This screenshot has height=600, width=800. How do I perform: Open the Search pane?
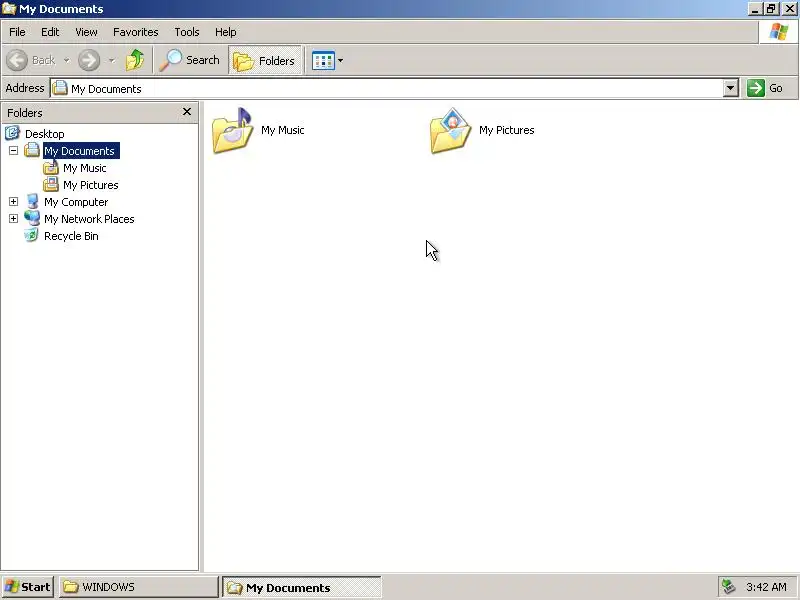pos(189,60)
